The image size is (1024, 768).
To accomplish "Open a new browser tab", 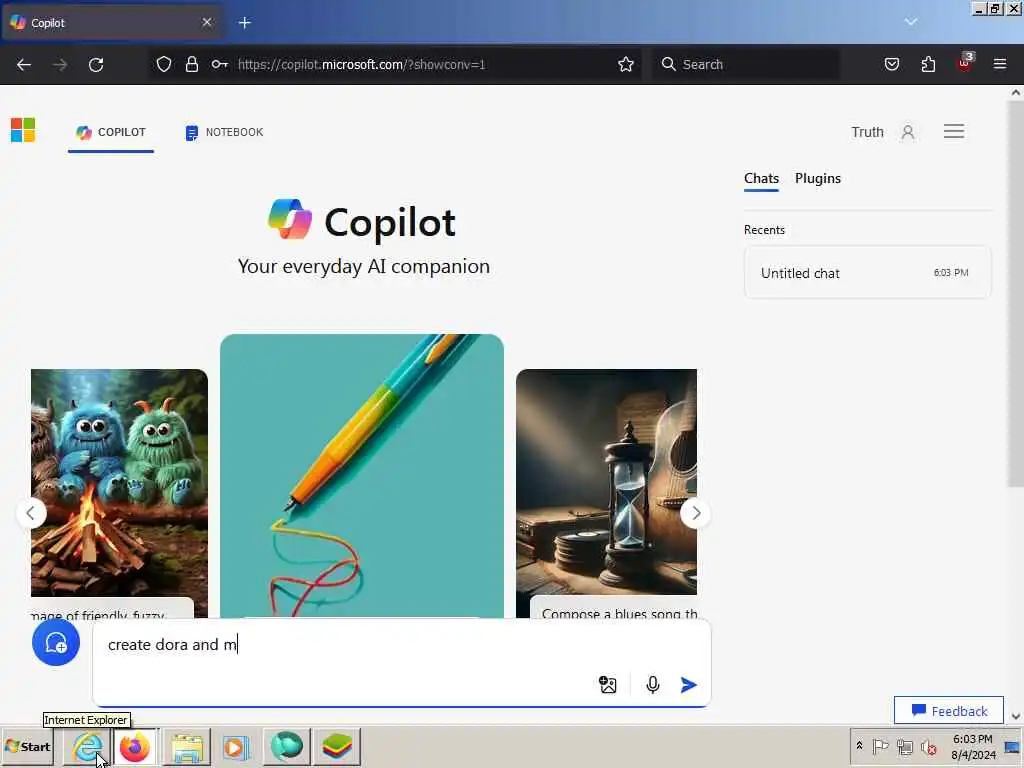I will click(245, 23).
